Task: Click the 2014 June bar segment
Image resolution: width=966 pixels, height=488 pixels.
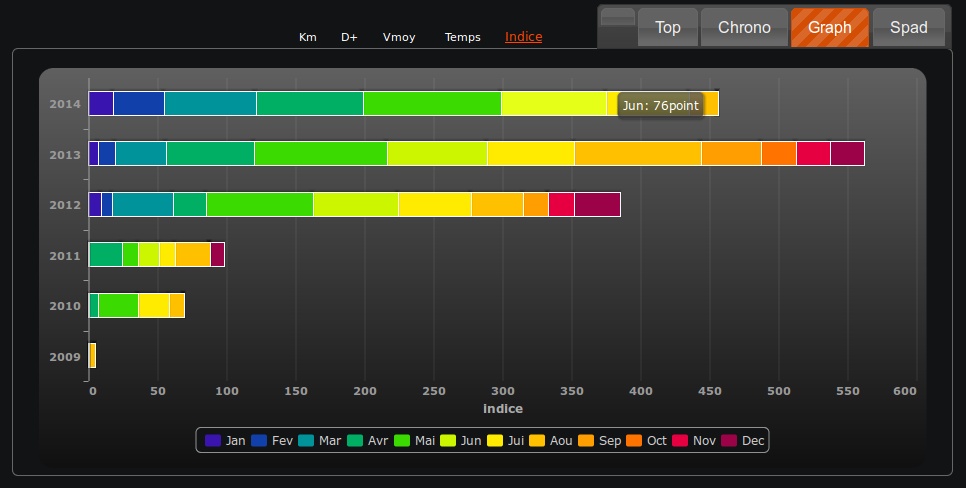Action: tap(554, 104)
